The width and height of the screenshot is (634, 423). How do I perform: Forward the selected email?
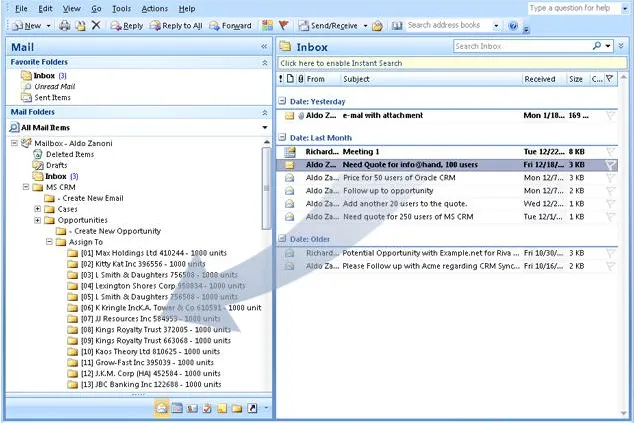[x=230, y=26]
